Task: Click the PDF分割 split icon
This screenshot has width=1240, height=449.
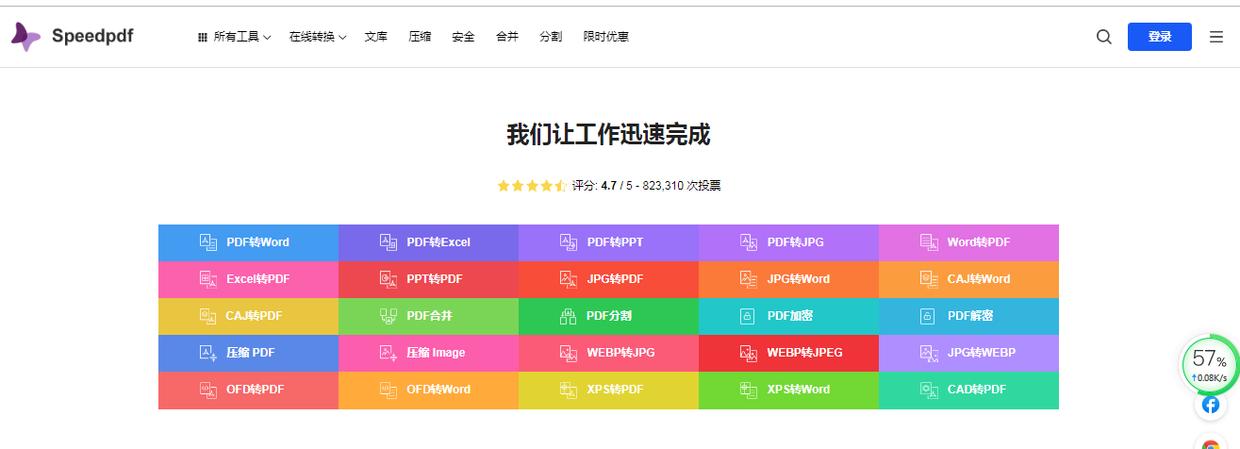Action: click(x=568, y=316)
